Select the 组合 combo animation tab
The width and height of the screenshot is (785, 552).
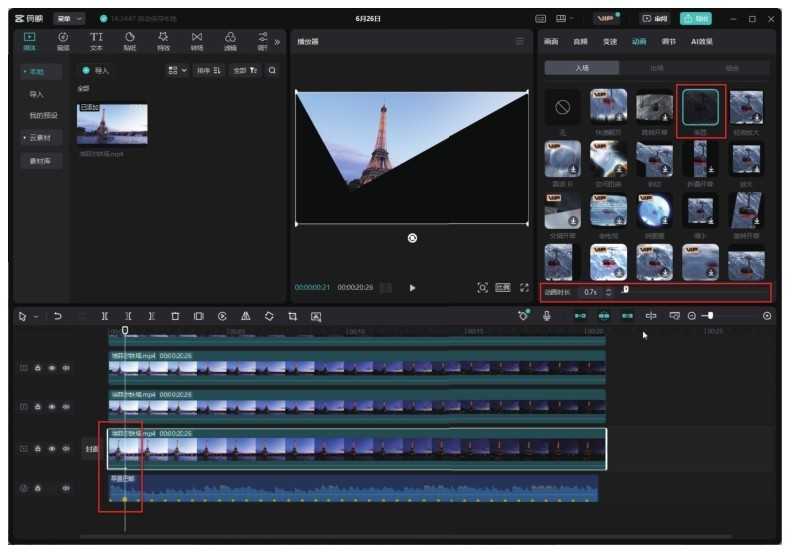point(732,68)
